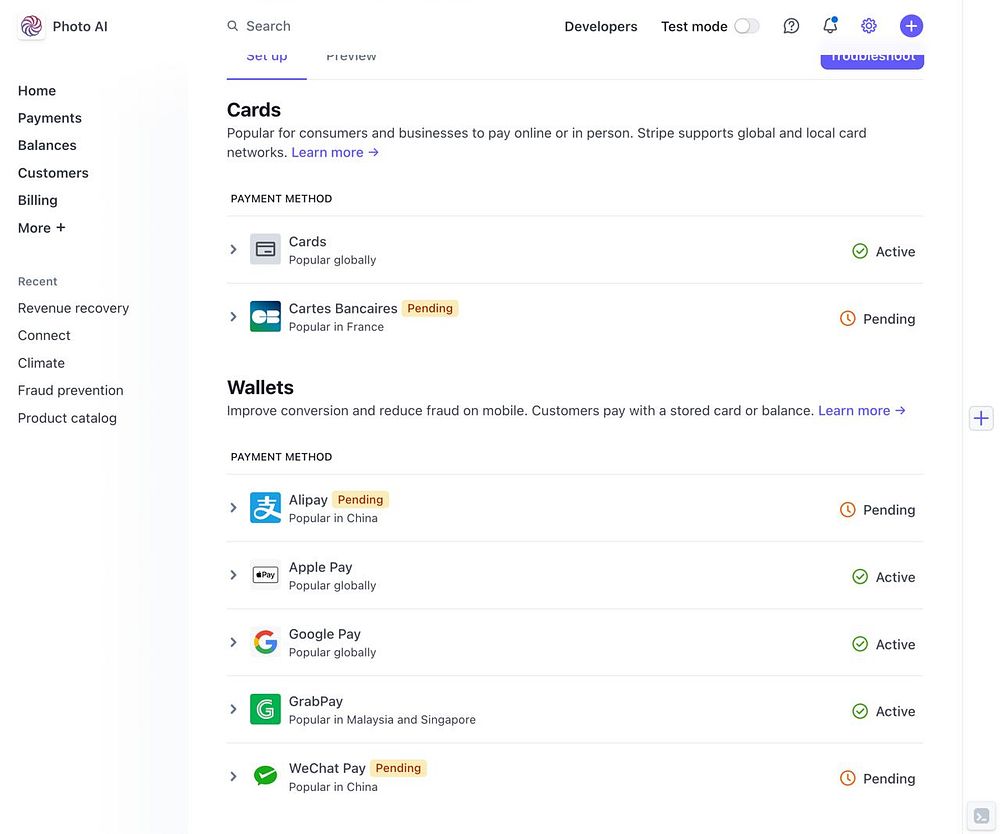
Task: Toggle the Test mode switch
Action: click(x=746, y=26)
